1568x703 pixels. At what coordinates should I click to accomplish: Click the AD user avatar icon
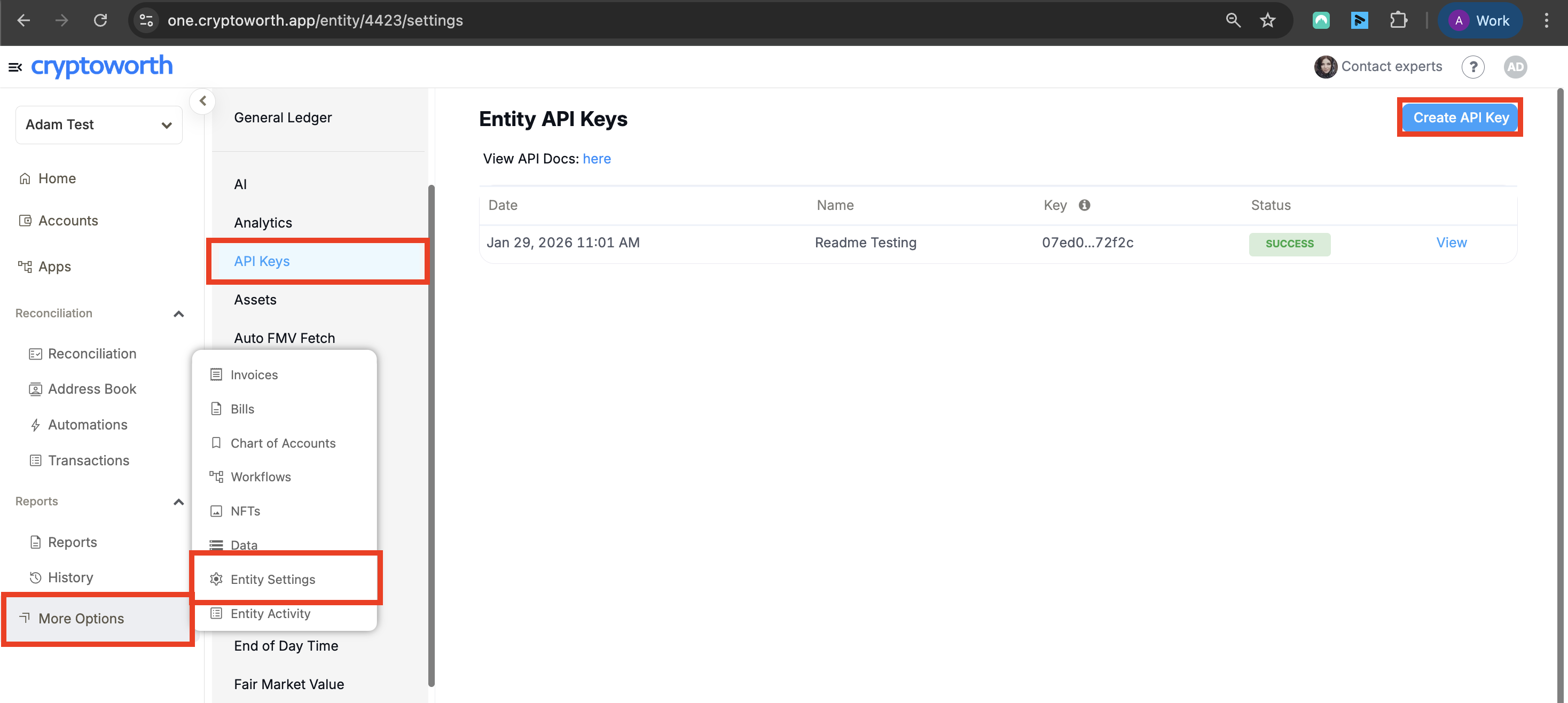pyautogui.click(x=1515, y=66)
